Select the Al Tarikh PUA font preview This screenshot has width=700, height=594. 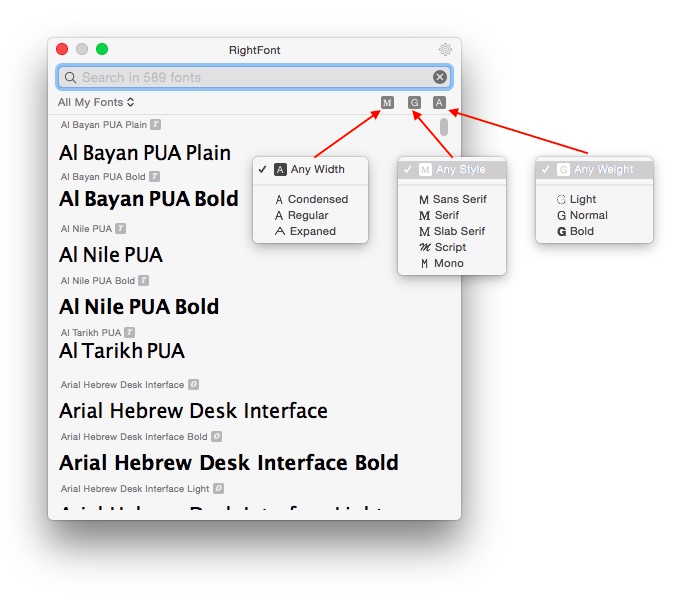click(122, 351)
